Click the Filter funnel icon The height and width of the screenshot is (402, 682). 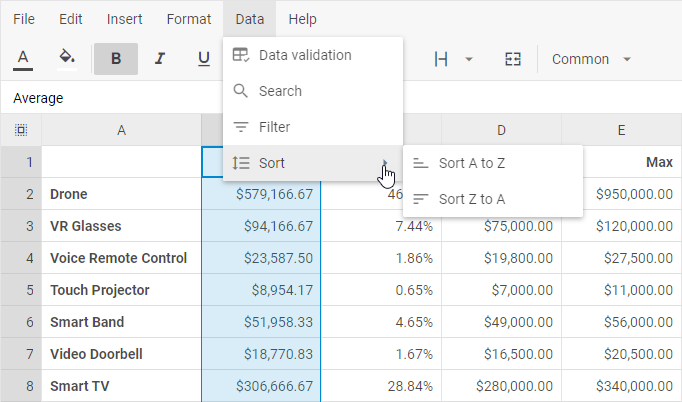pyautogui.click(x=241, y=127)
